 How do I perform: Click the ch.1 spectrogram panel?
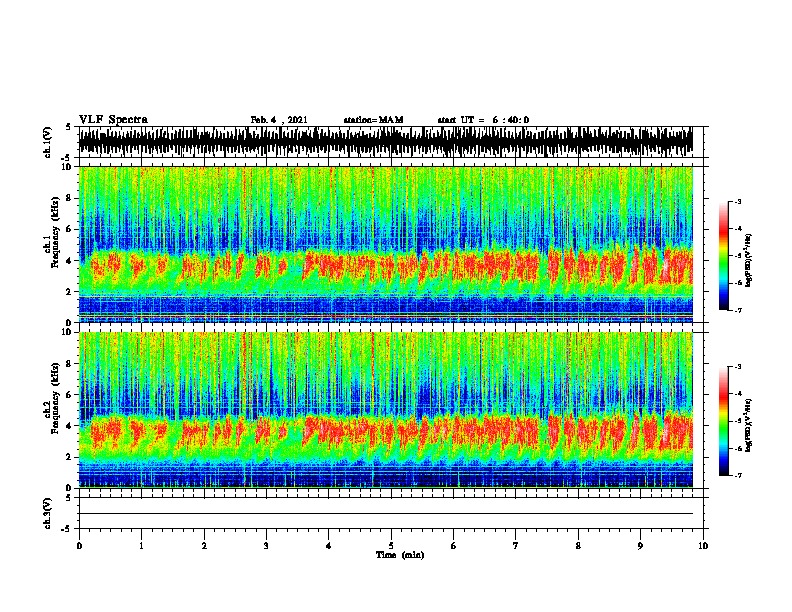[391, 244]
